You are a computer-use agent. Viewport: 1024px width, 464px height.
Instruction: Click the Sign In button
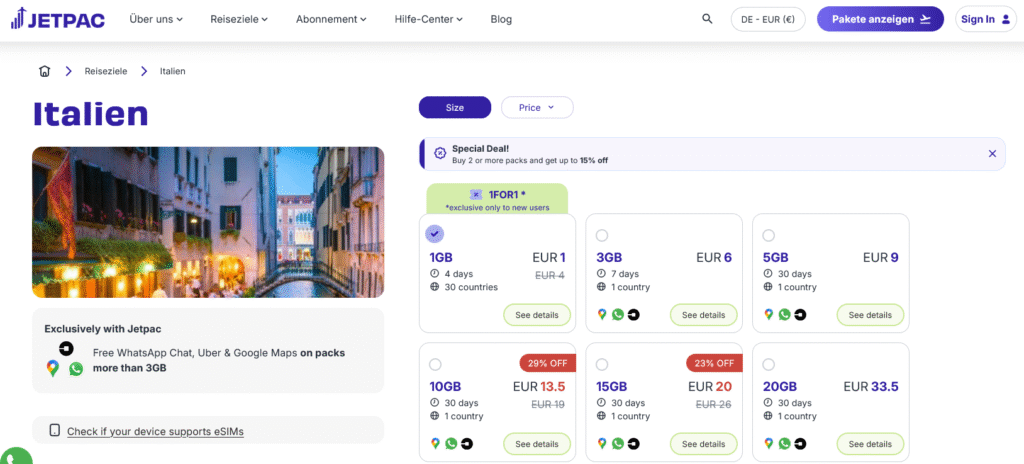(986, 19)
